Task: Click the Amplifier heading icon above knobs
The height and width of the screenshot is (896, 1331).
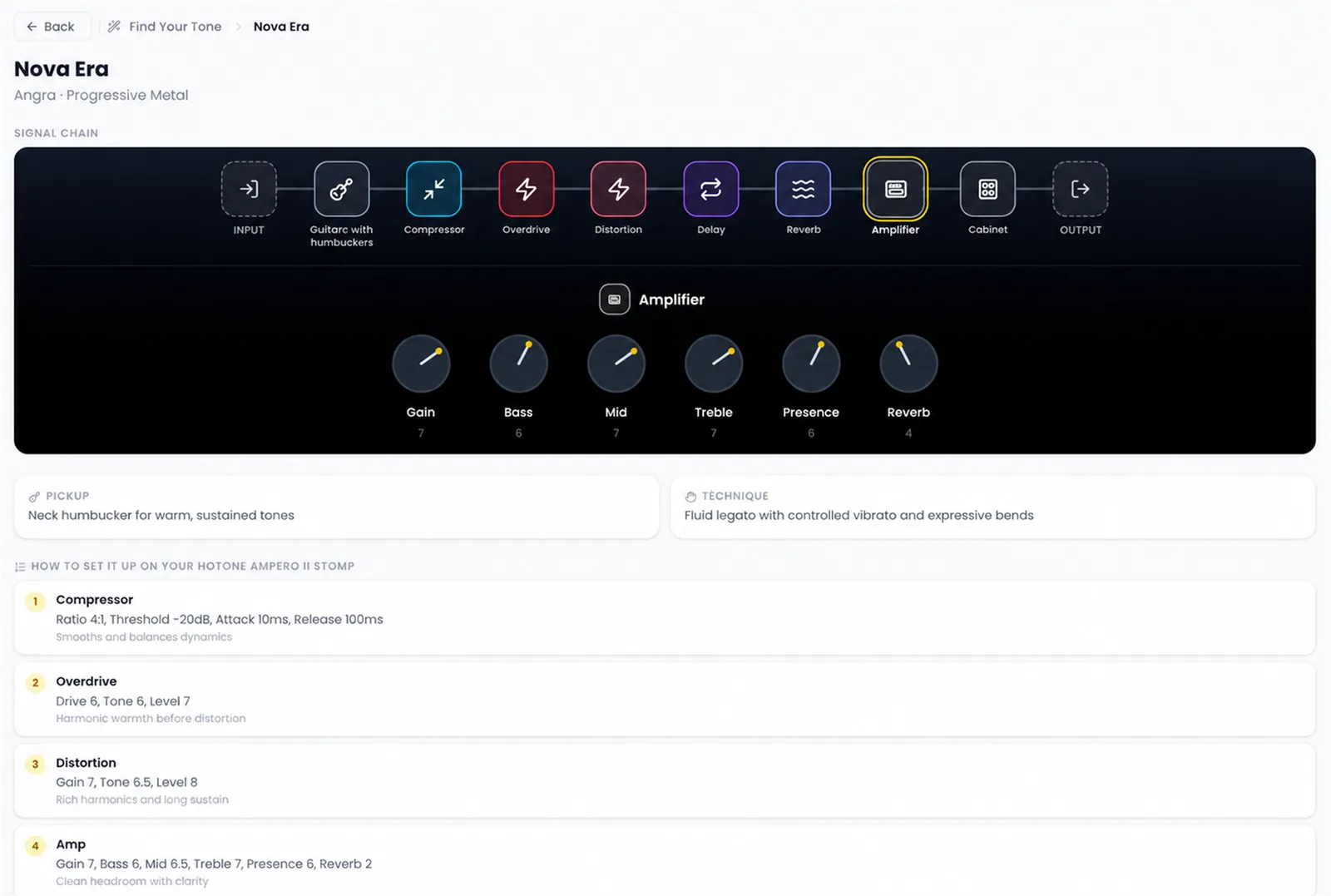Action: point(614,299)
